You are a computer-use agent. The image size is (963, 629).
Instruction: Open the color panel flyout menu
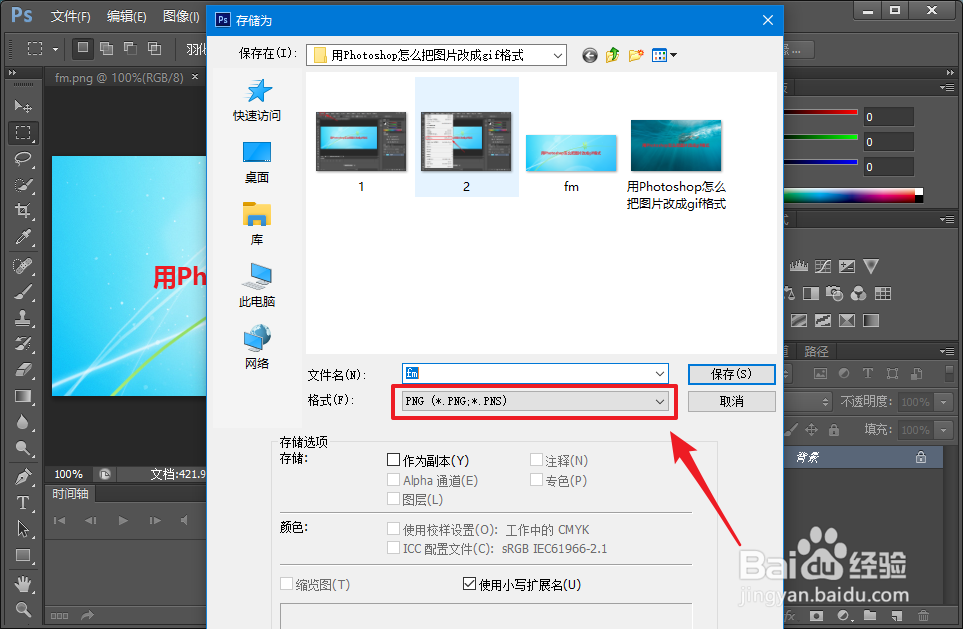947,88
